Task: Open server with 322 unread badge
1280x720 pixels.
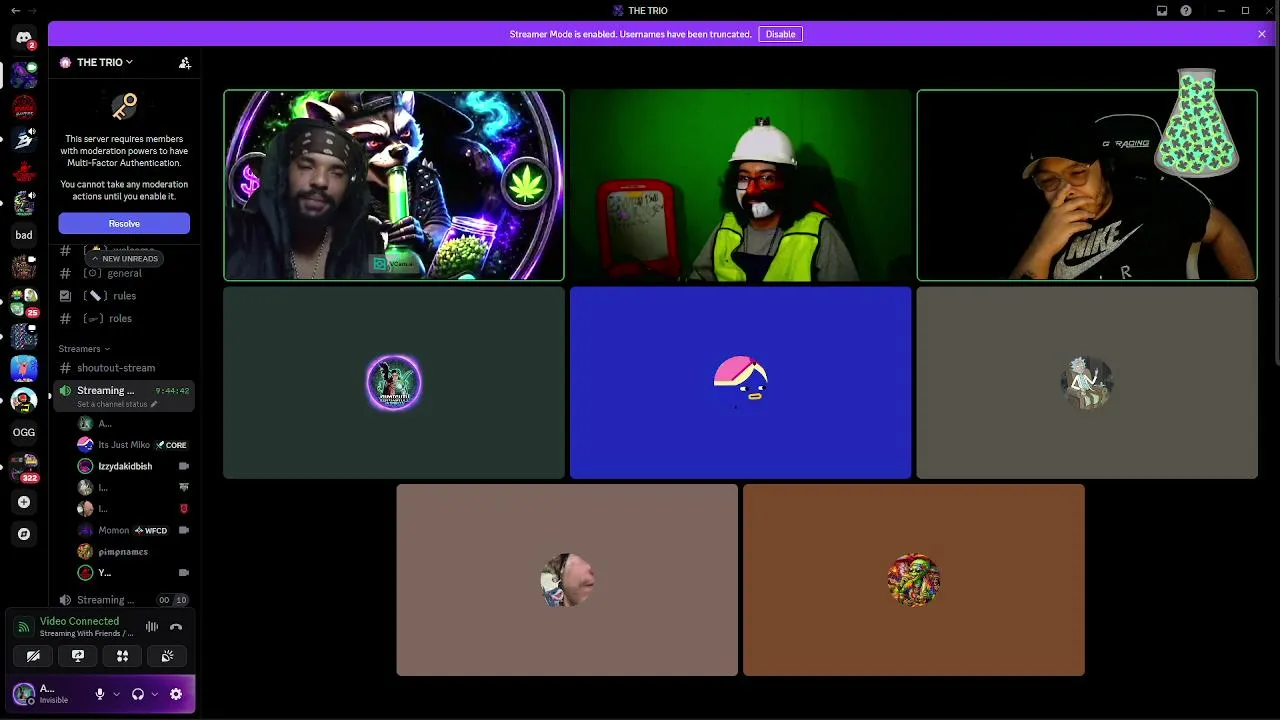Action: 24,467
